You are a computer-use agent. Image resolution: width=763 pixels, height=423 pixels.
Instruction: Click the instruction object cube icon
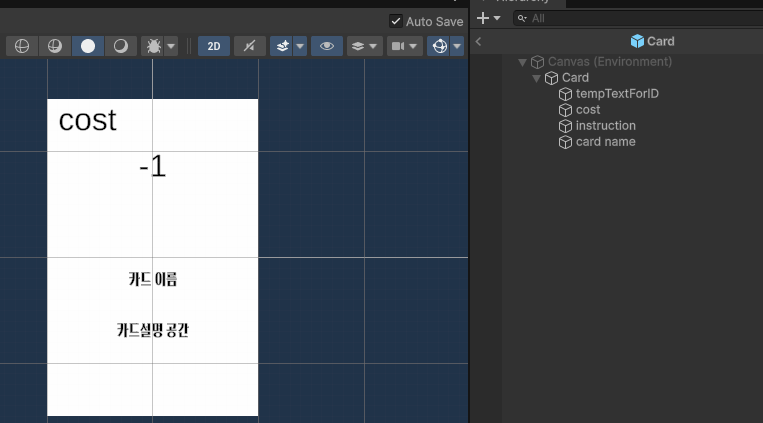coord(565,126)
